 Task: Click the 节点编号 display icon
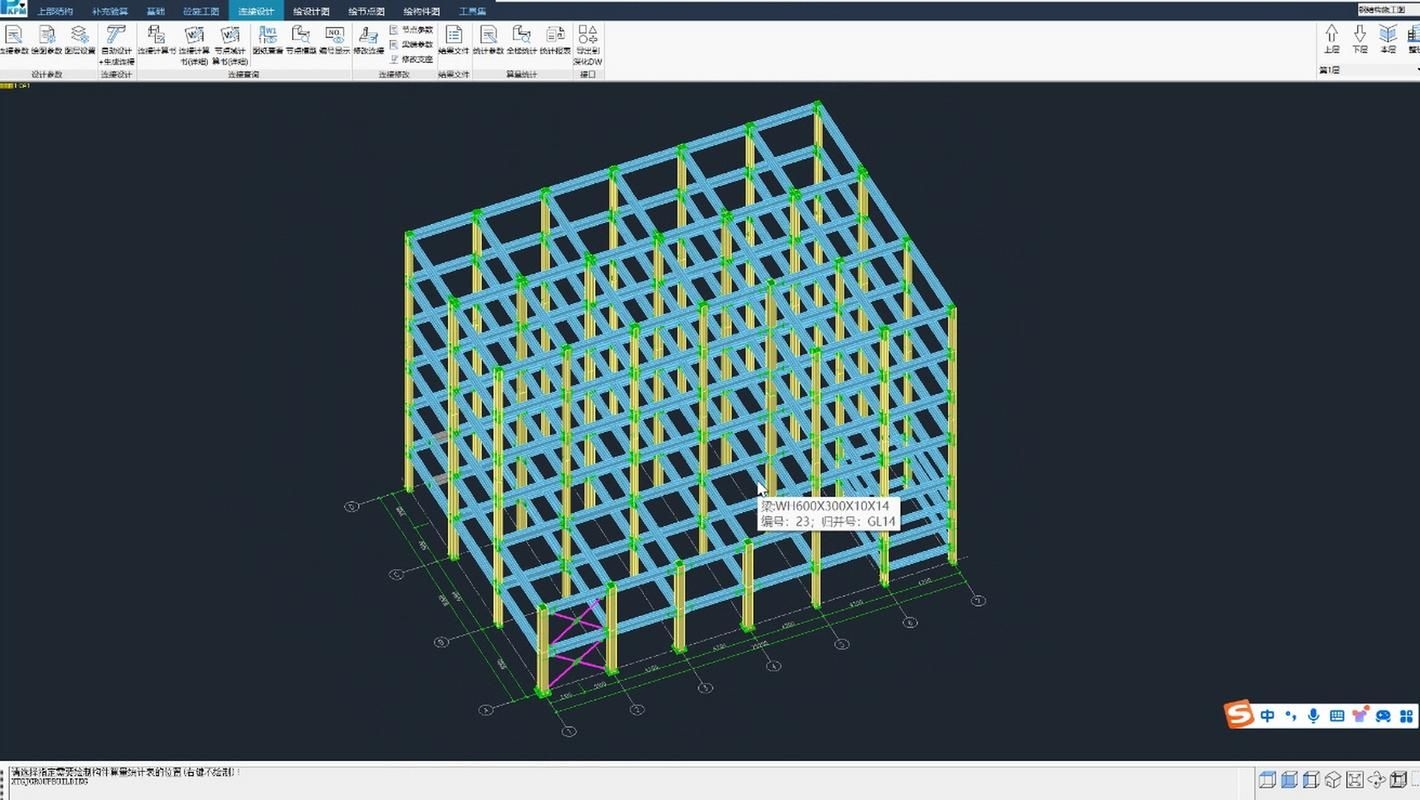click(x=335, y=39)
